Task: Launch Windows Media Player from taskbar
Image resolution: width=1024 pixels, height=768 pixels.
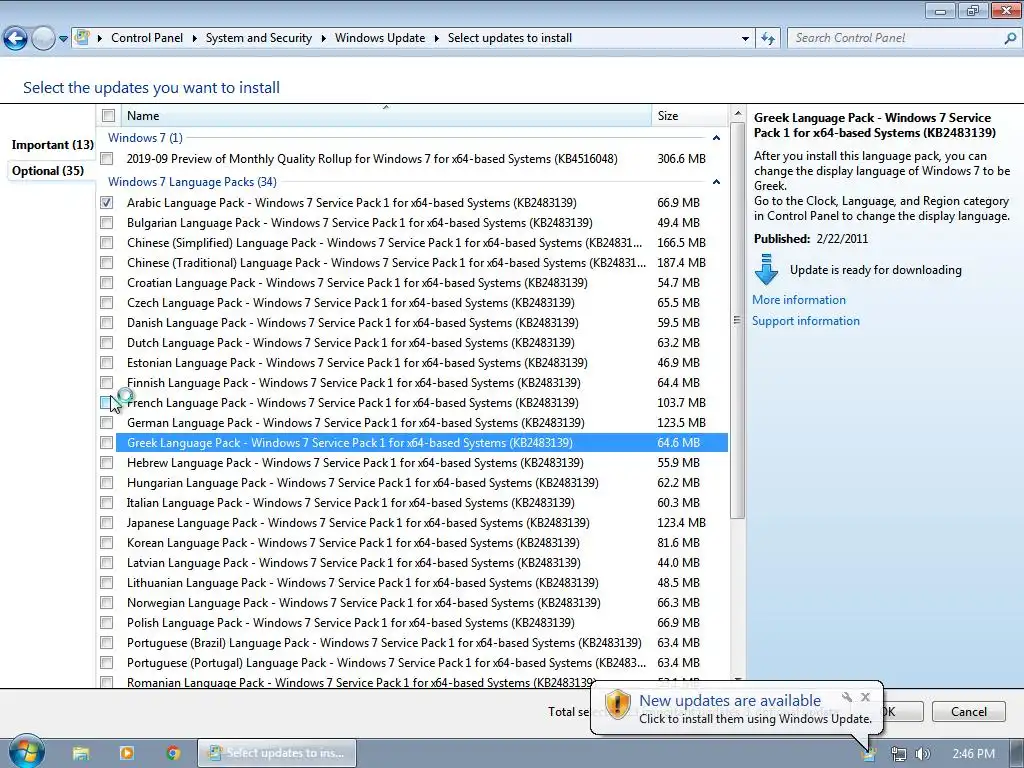Action: coord(127,753)
